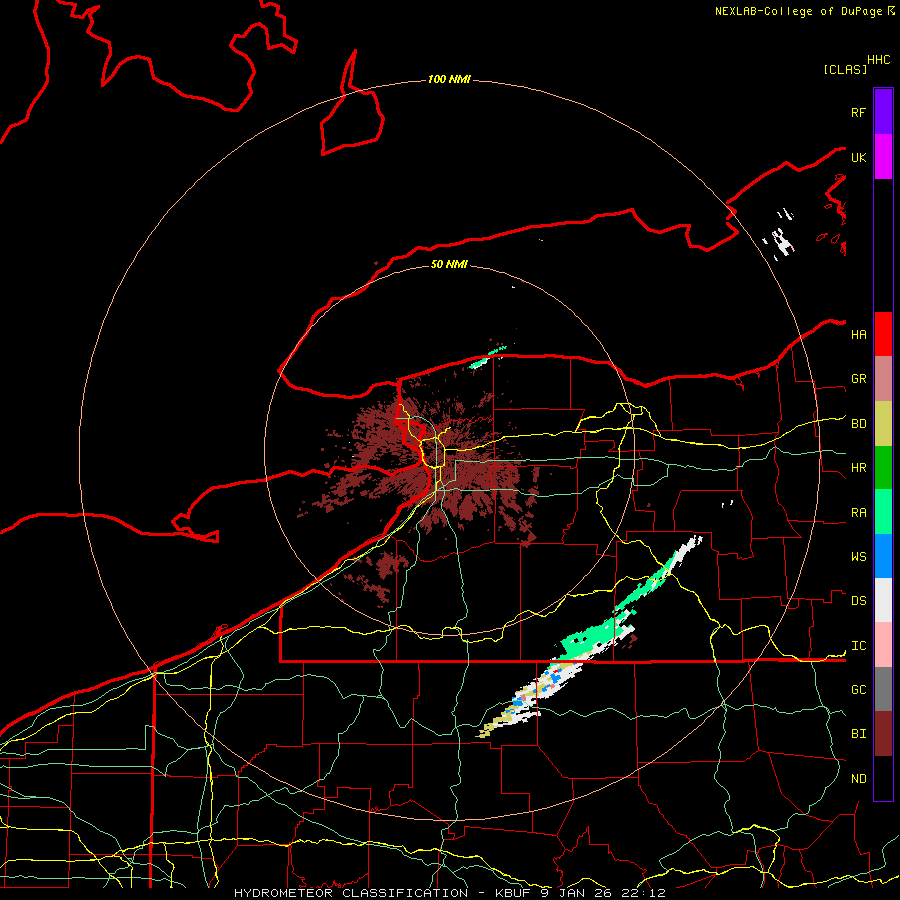The width and height of the screenshot is (900, 900).
Task: Click the BD legend label
Action: 858,424
